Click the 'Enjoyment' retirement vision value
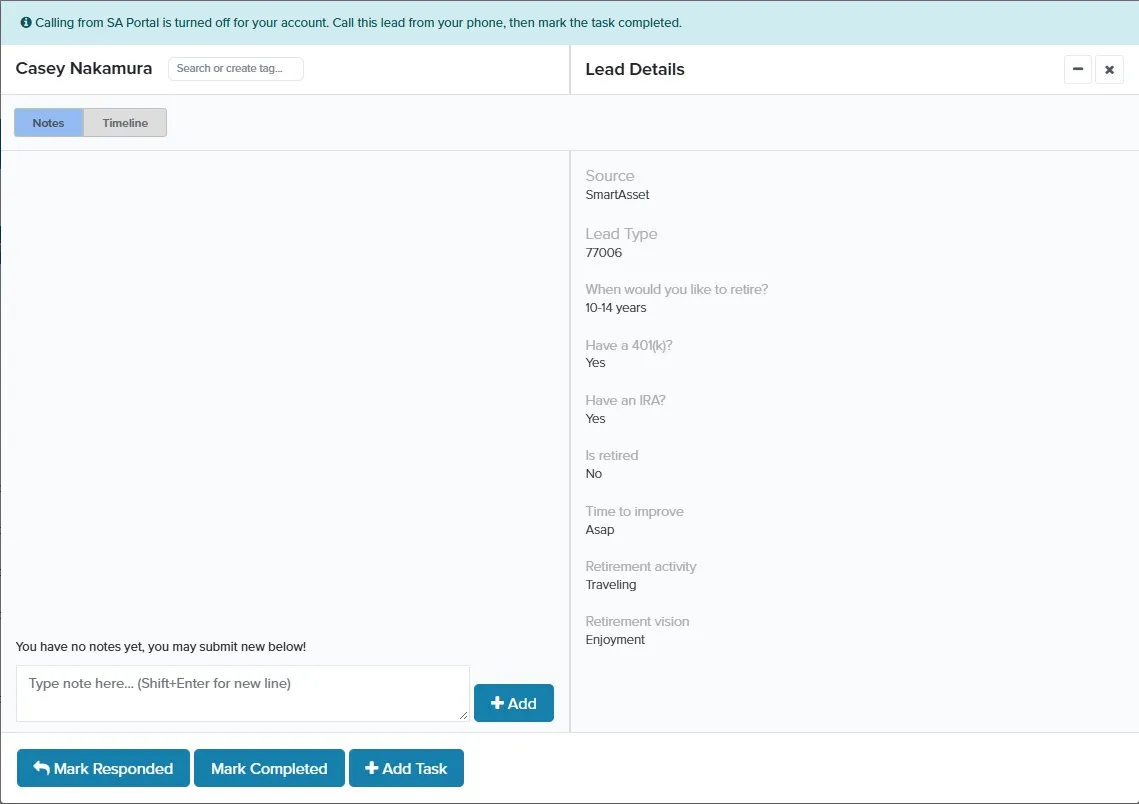This screenshot has height=804, width=1139. pos(615,640)
